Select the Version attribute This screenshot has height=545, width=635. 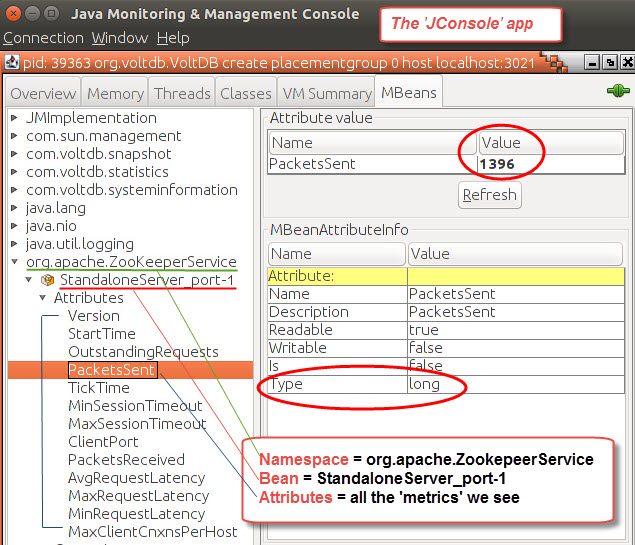click(94, 316)
